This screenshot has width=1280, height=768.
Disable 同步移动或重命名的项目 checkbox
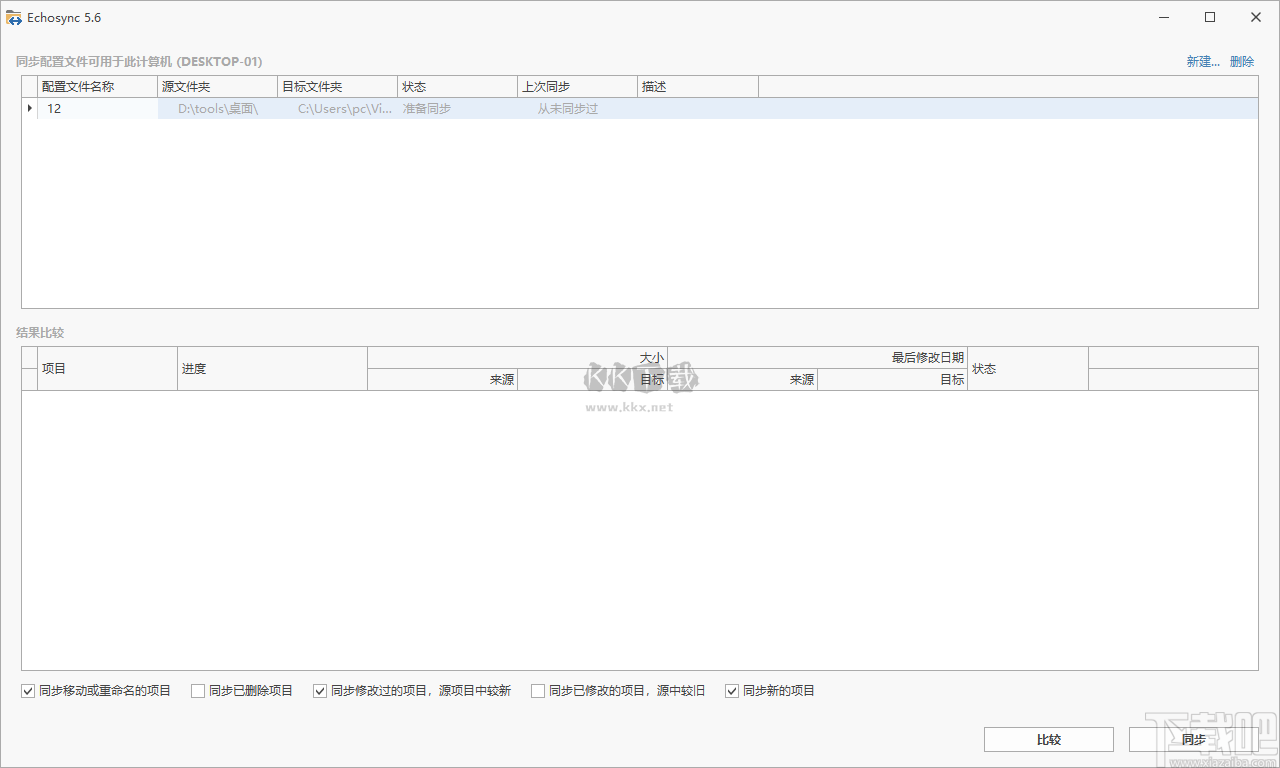[27, 690]
